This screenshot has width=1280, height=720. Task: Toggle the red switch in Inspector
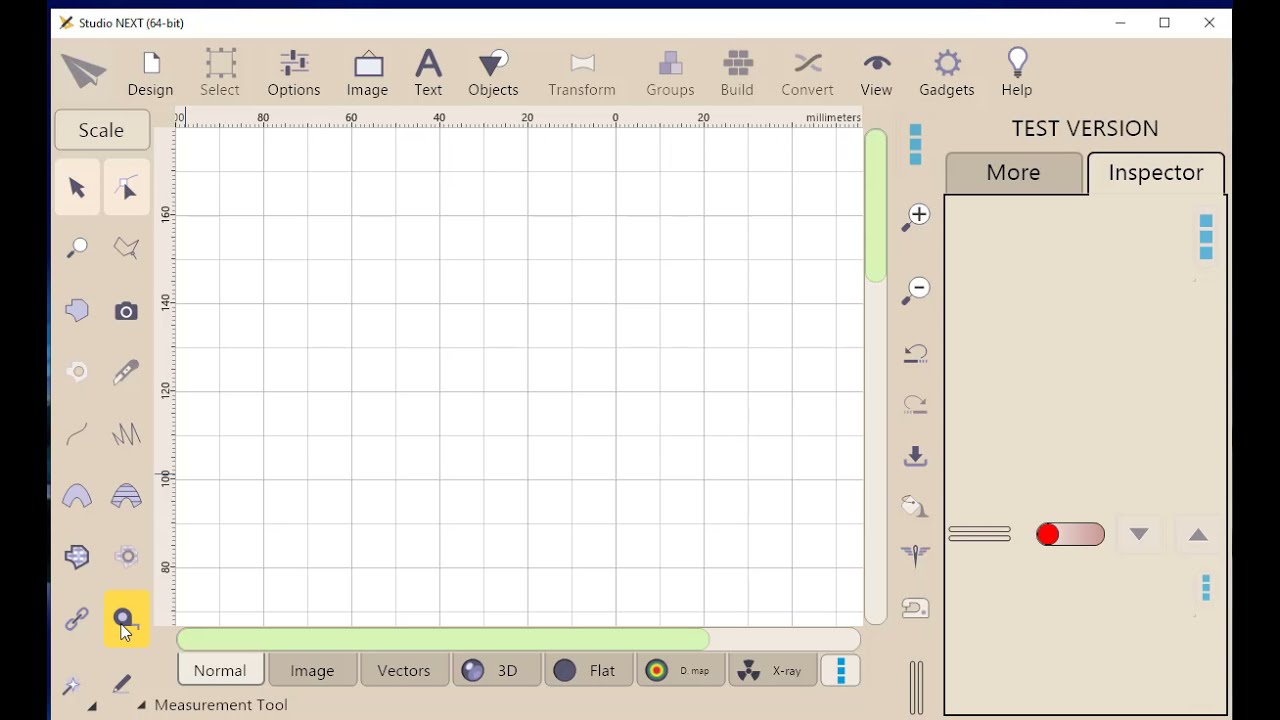(x=1070, y=535)
